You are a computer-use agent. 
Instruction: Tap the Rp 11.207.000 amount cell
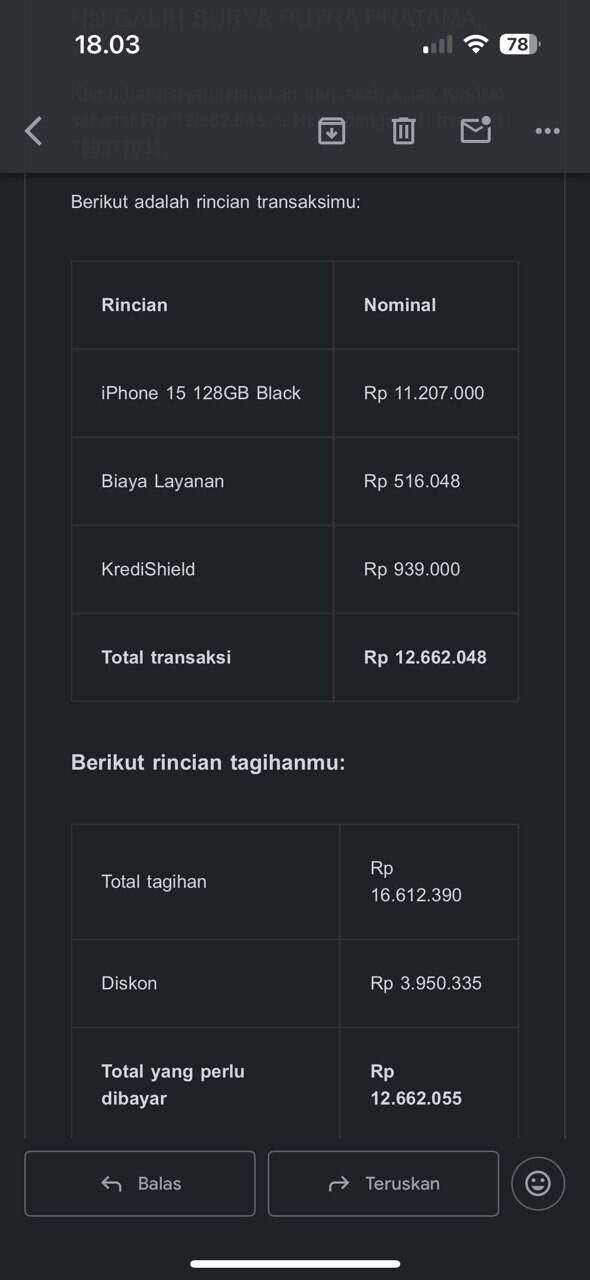[424, 393]
